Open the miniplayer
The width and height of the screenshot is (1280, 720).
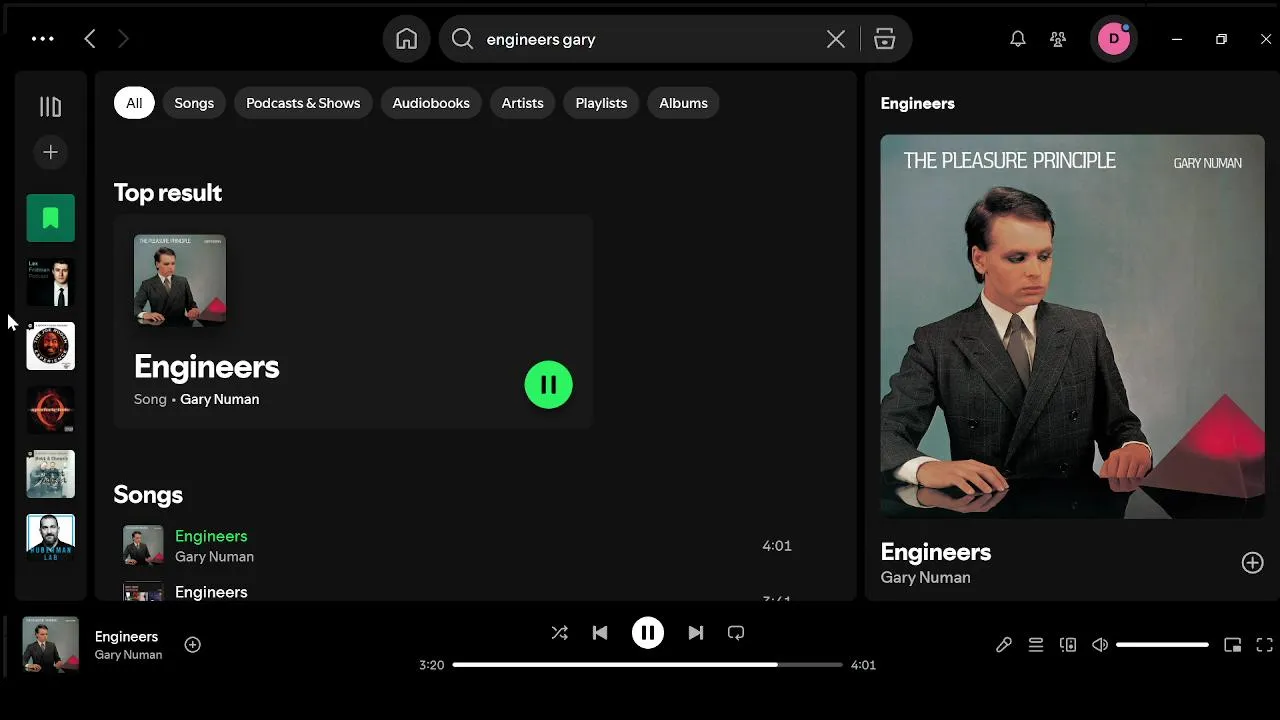click(x=1233, y=645)
